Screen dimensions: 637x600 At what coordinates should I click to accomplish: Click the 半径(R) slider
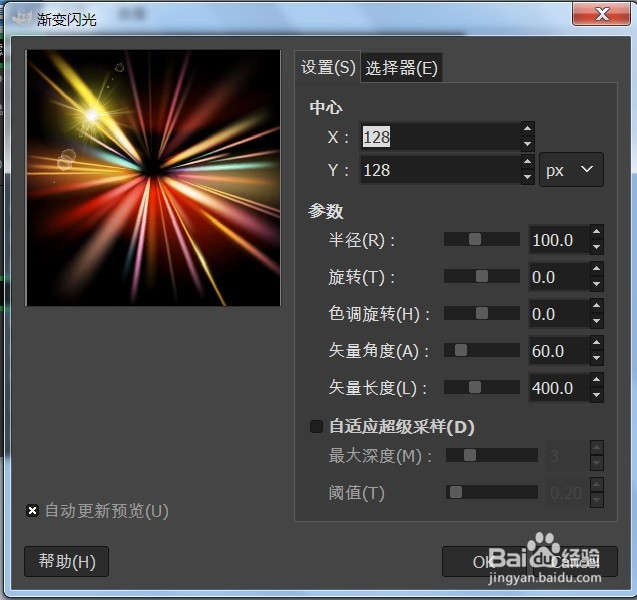coord(482,239)
